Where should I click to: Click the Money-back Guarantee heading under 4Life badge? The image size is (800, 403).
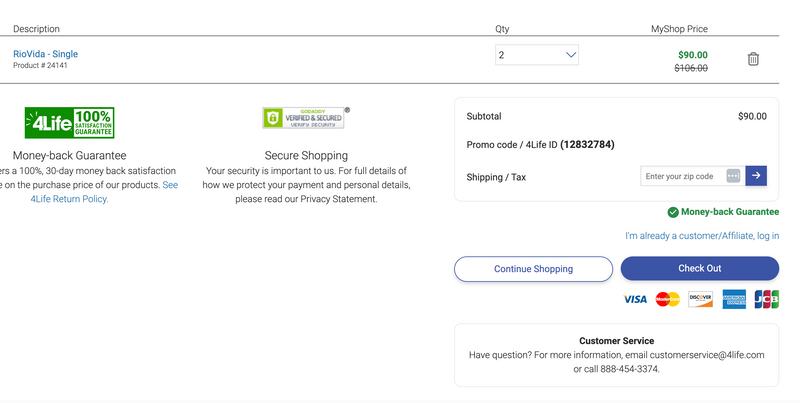tap(69, 156)
